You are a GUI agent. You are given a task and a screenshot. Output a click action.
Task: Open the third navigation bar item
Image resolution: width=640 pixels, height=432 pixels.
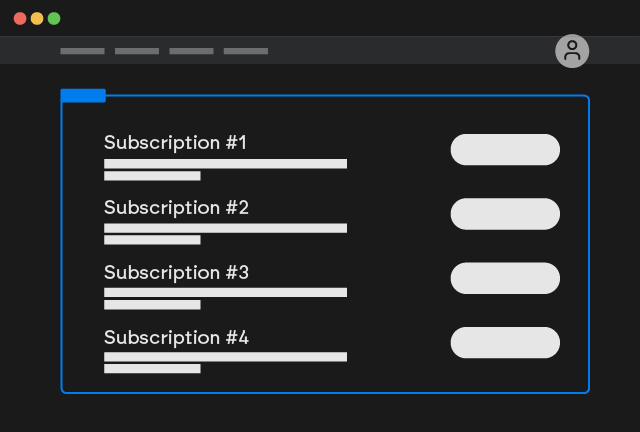coord(191,51)
